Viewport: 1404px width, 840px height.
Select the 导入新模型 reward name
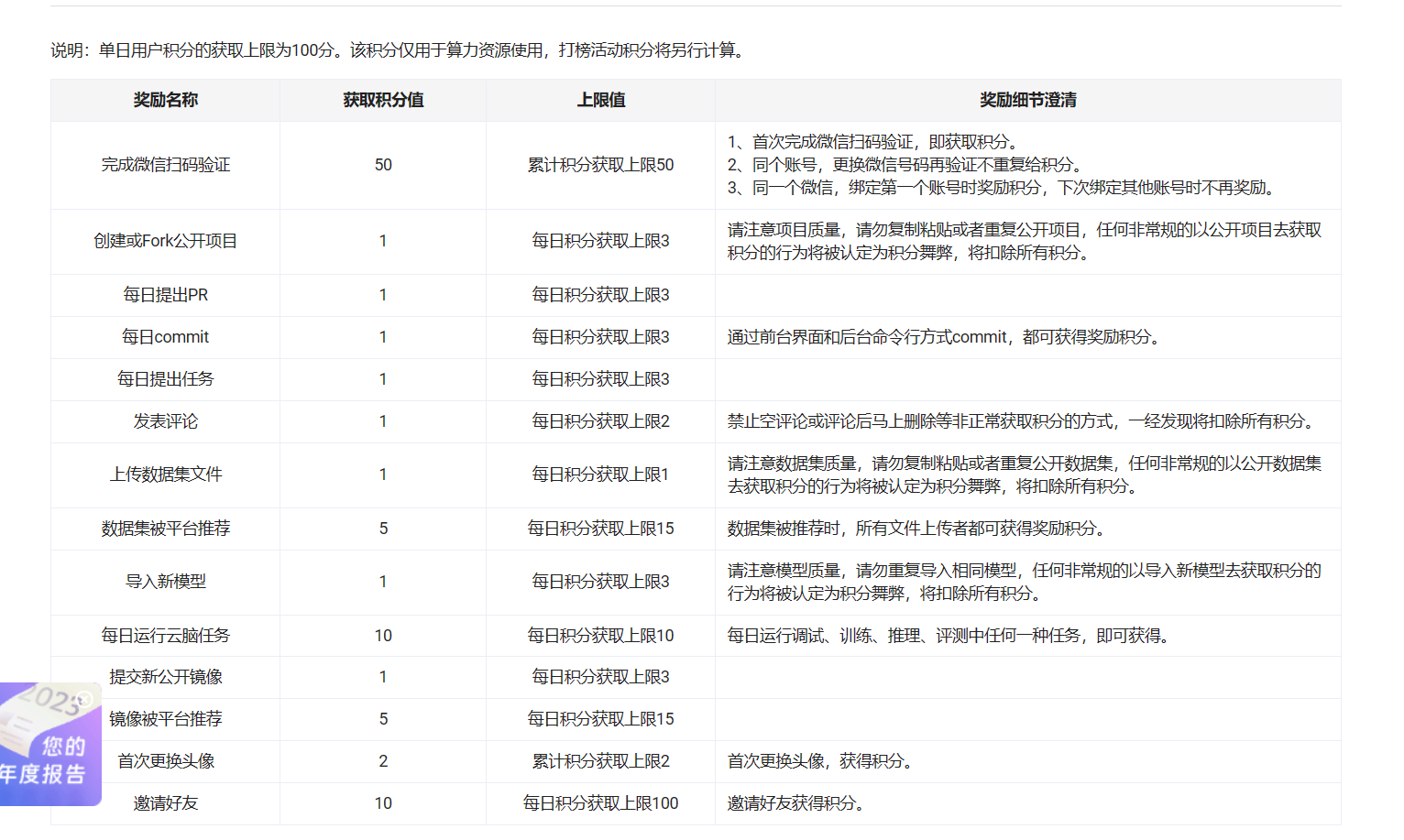tap(166, 582)
